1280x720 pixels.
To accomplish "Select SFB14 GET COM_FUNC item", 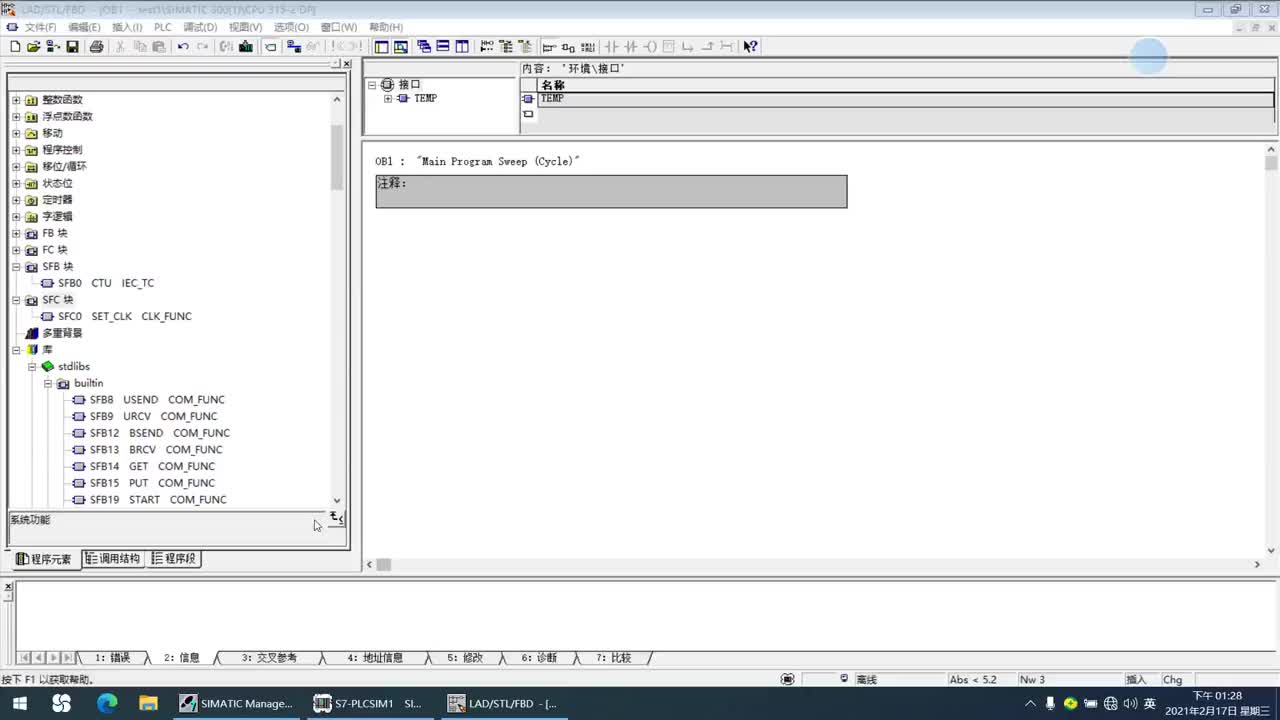I will tap(152, 466).
